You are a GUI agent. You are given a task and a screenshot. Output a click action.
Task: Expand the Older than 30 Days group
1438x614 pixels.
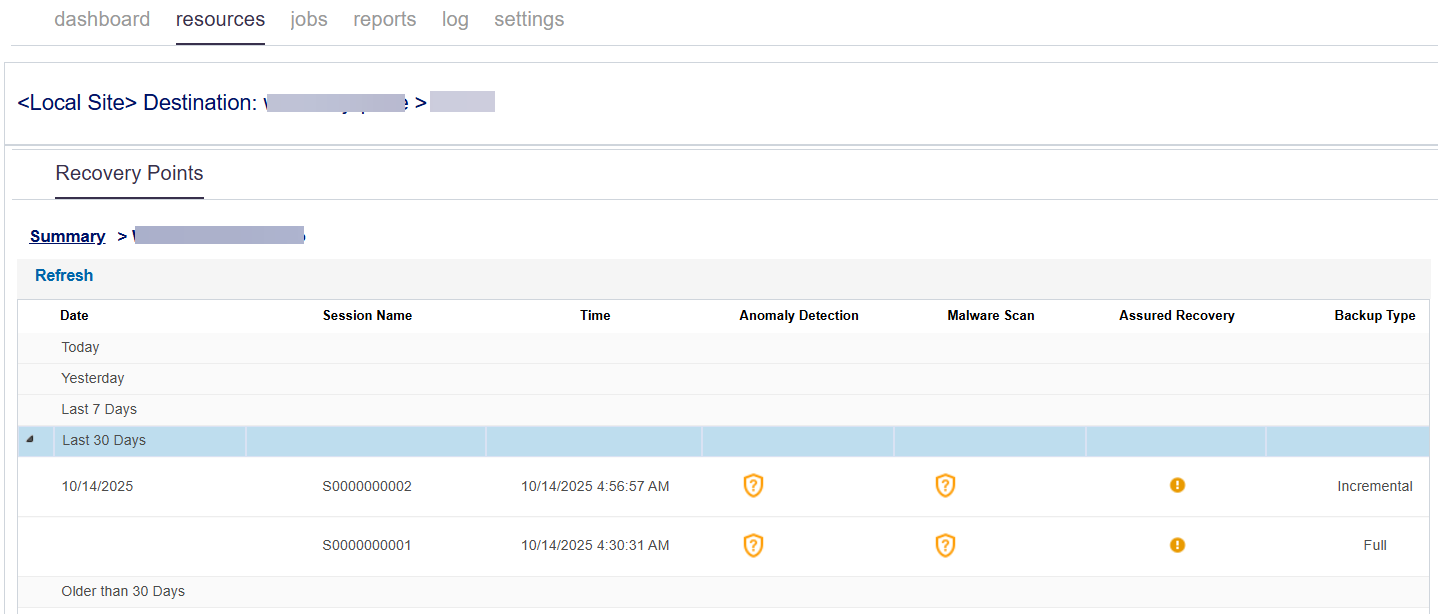coord(123,592)
